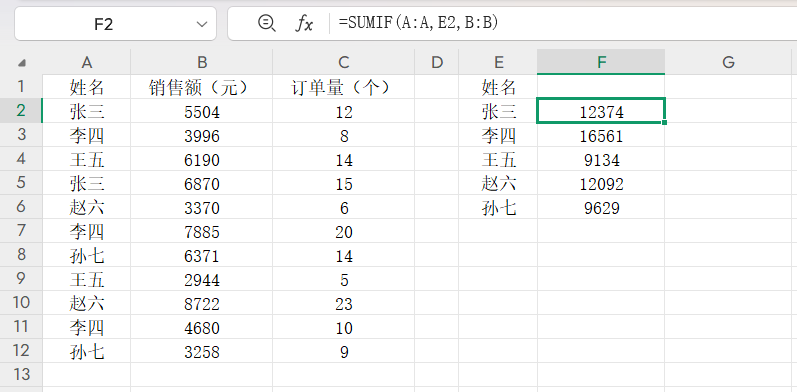This screenshot has height=392, width=797.
Task: Select column G header
Action: pos(728,62)
